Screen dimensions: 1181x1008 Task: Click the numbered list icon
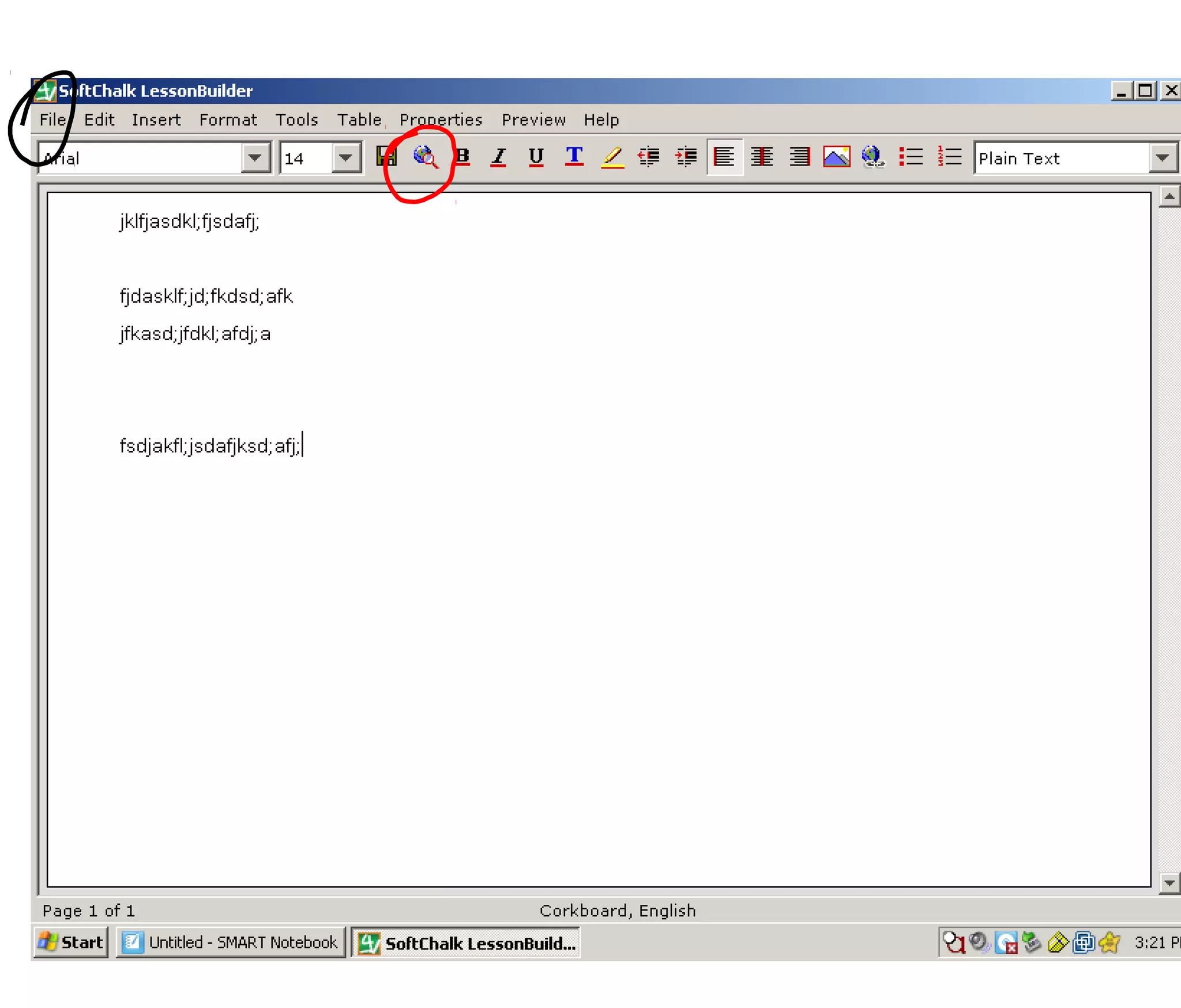point(949,157)
